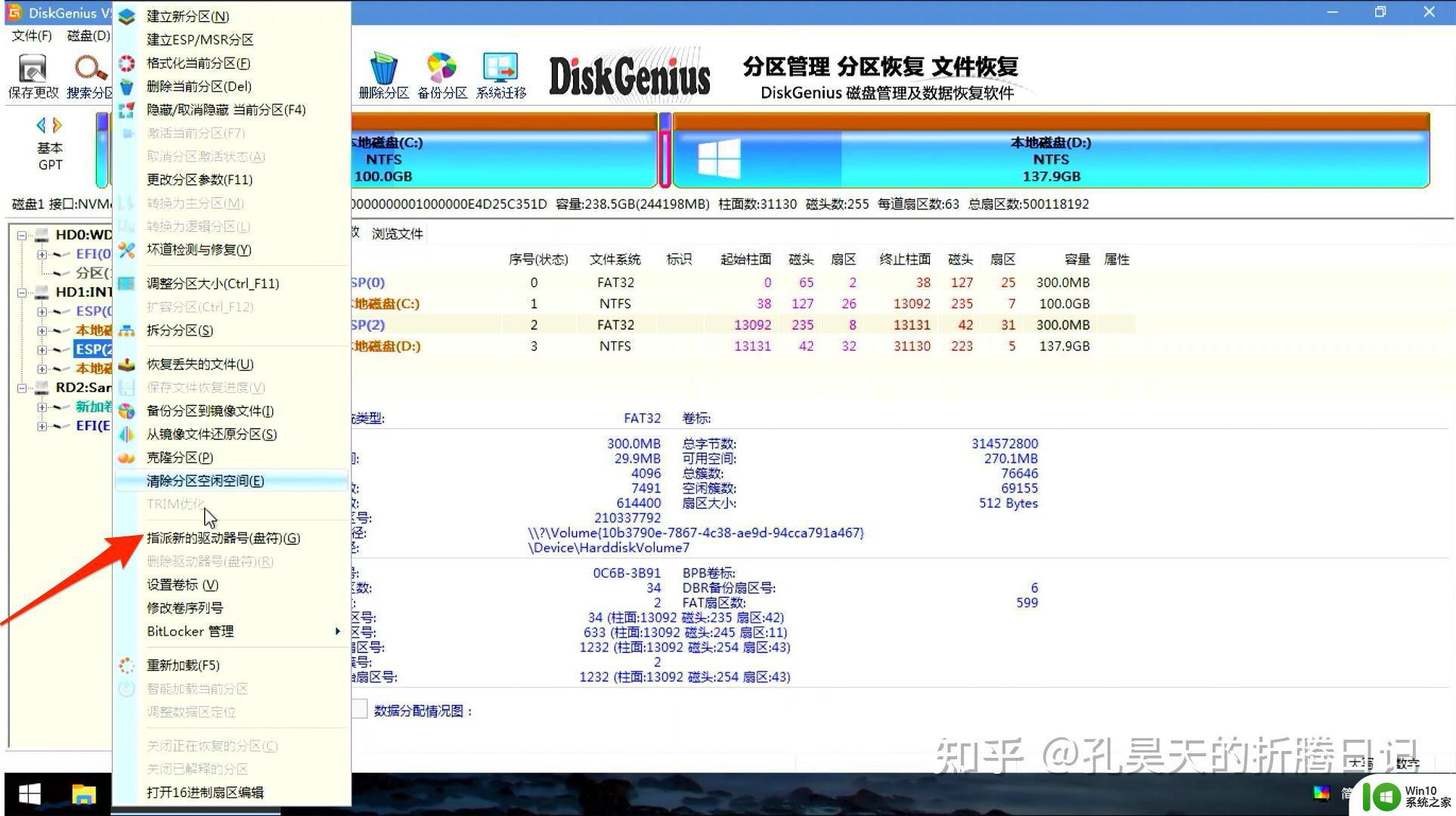The image size is (1456, 816).
Task: Choose 建立ESP/MSR分区 menu entry
Action: click(x=200, y=40)
